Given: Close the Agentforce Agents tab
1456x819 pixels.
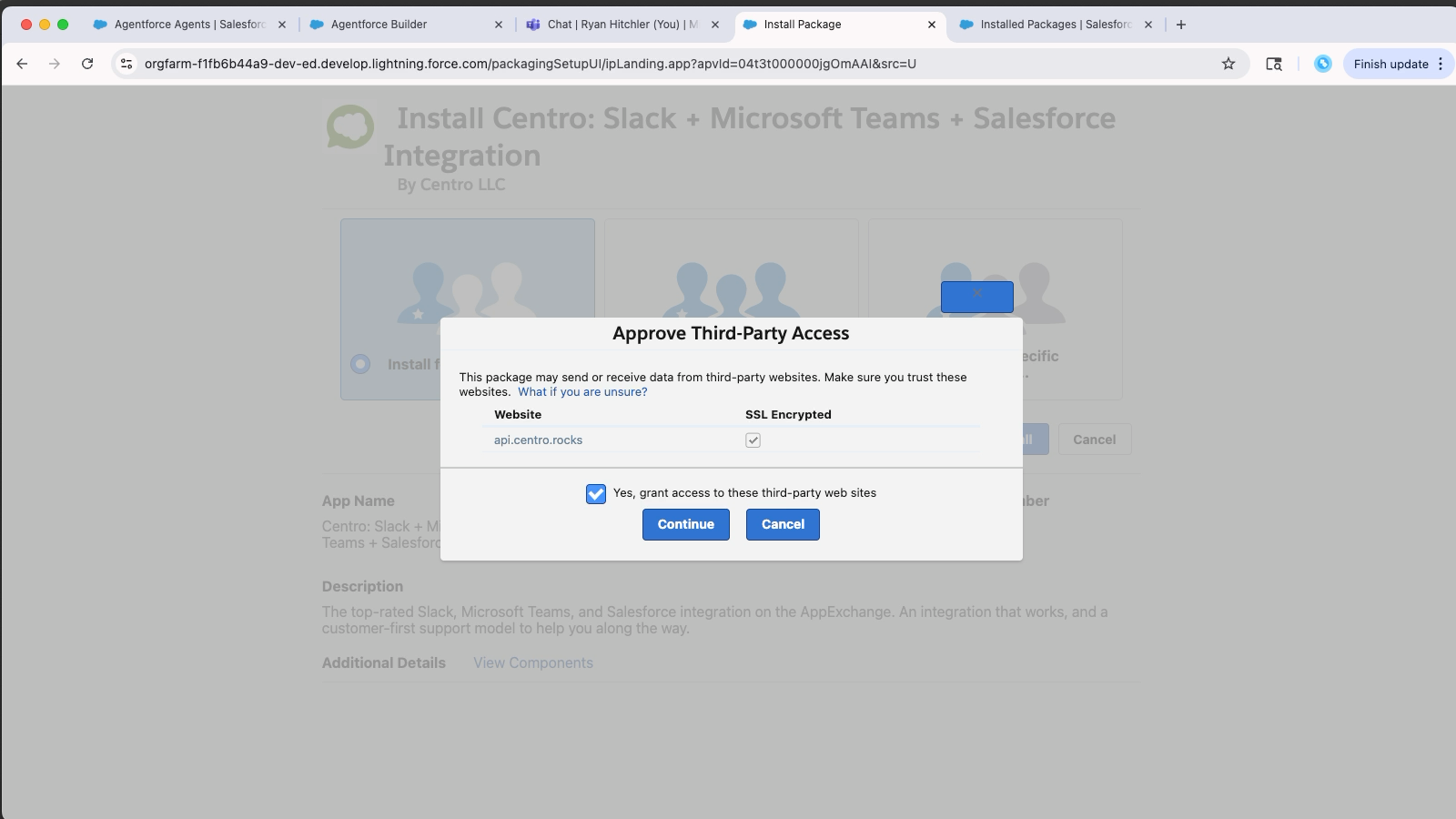Looking at the screenshot, I should coord(282,25).
